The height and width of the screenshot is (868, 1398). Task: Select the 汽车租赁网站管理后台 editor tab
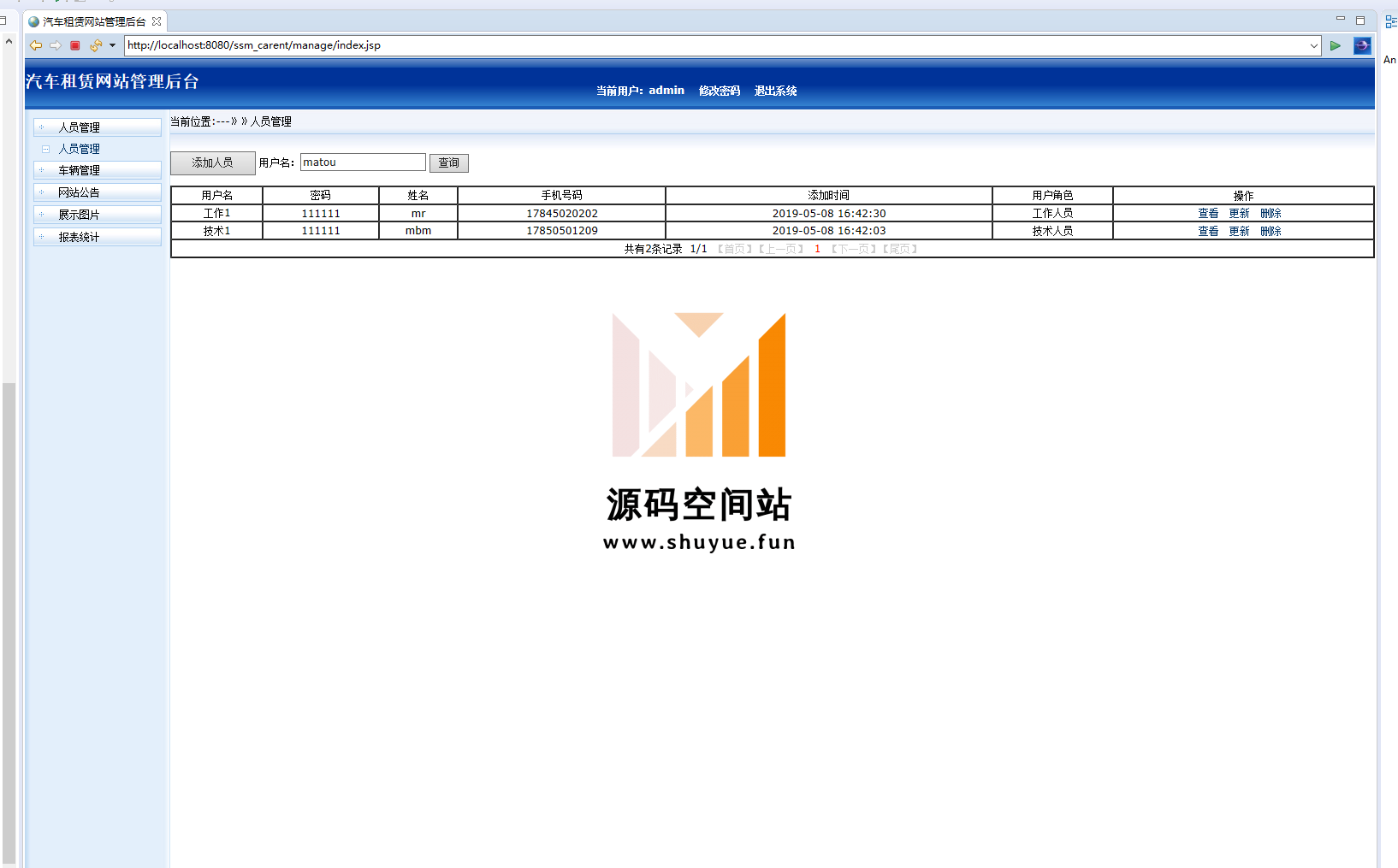point(94,21)
